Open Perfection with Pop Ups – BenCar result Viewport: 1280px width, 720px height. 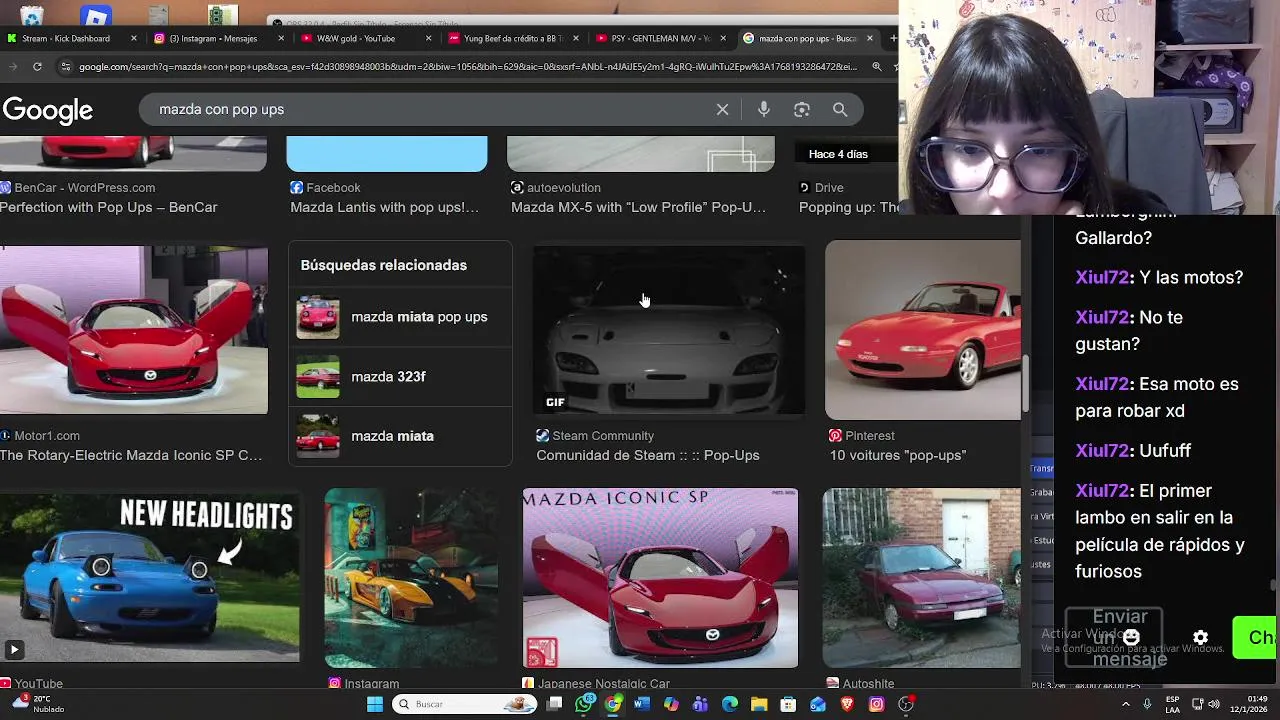click(108, 207)
